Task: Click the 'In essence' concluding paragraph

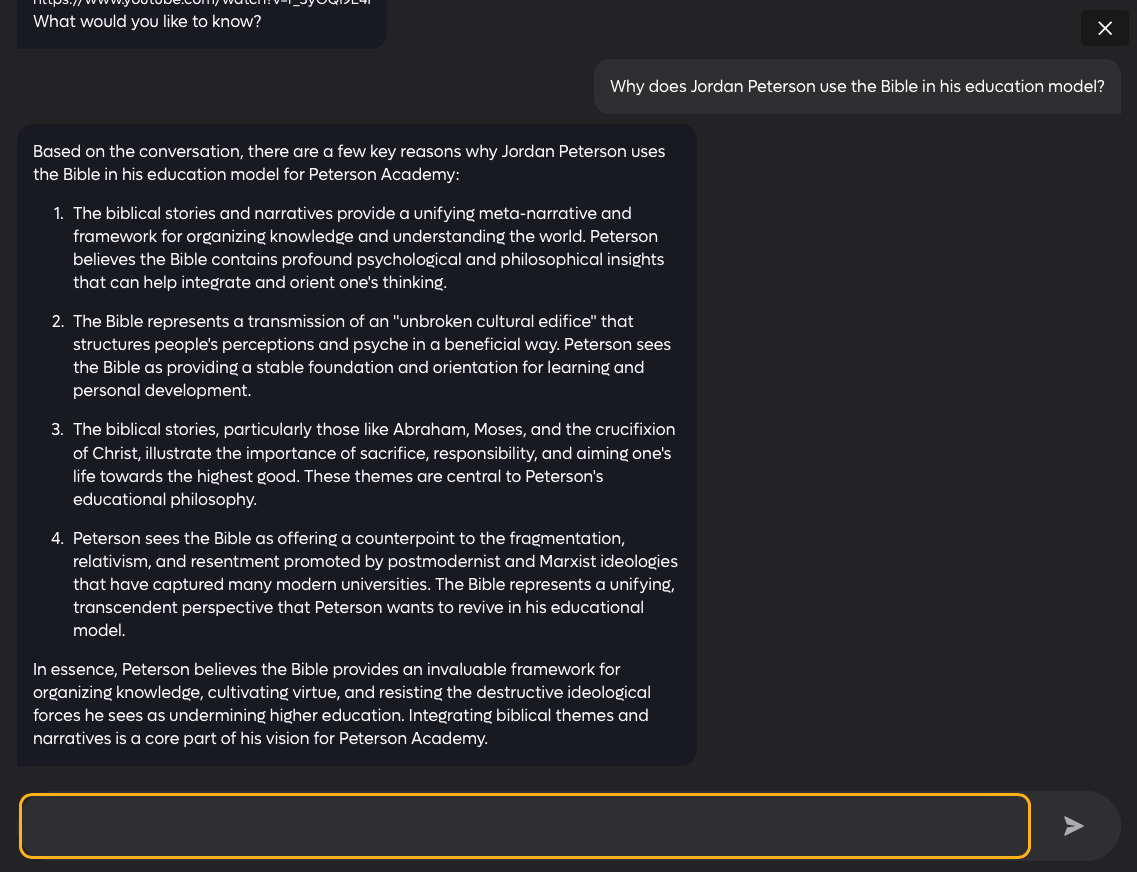Action: point(341,704)
